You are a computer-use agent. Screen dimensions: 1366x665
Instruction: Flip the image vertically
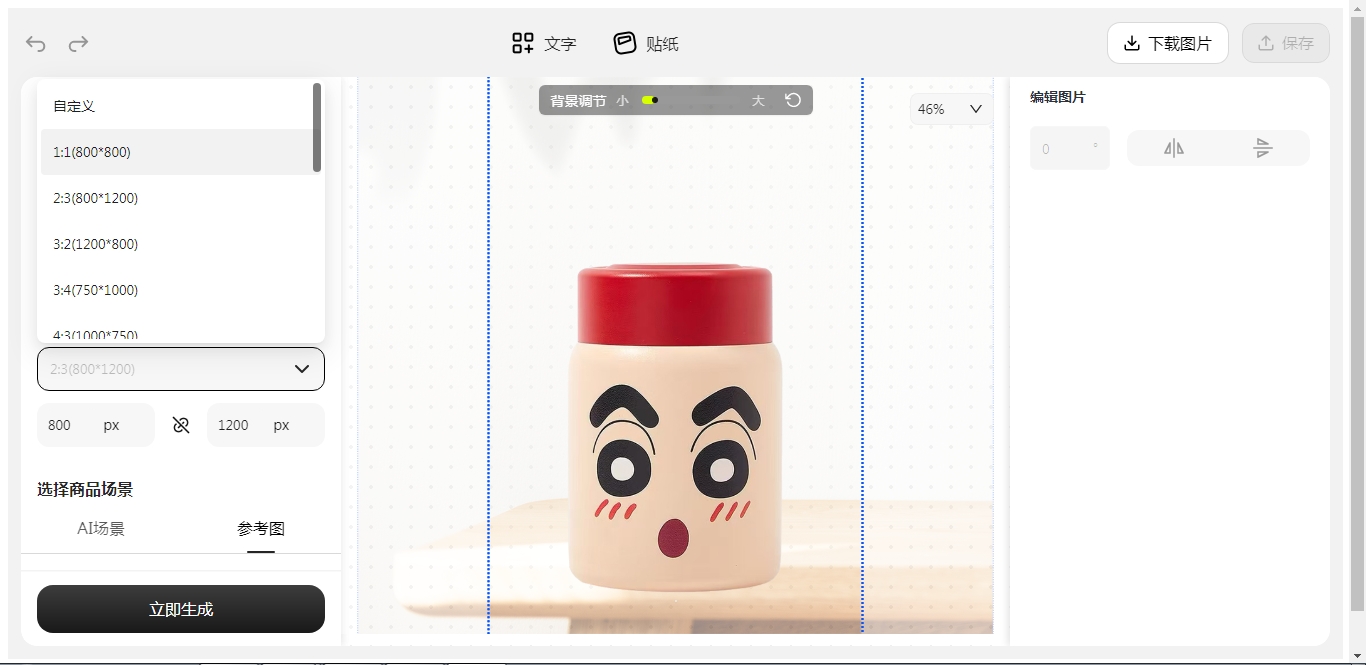[1263, 149]
